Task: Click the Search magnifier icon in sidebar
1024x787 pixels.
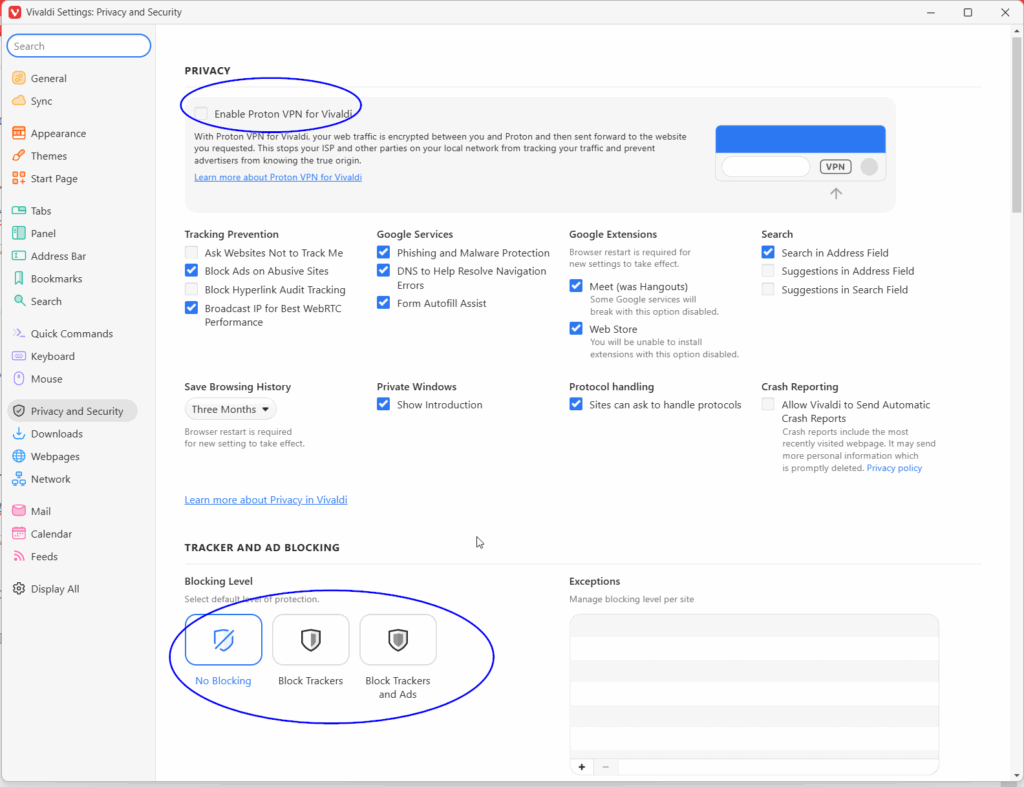Action: 19,301
